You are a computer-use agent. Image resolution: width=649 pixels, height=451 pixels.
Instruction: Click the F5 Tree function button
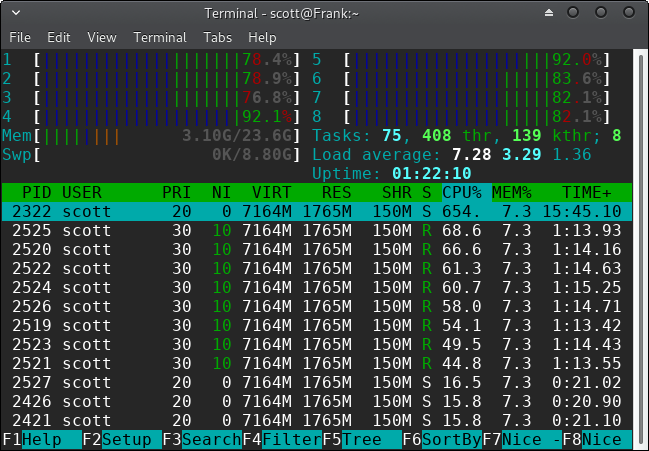362,439
